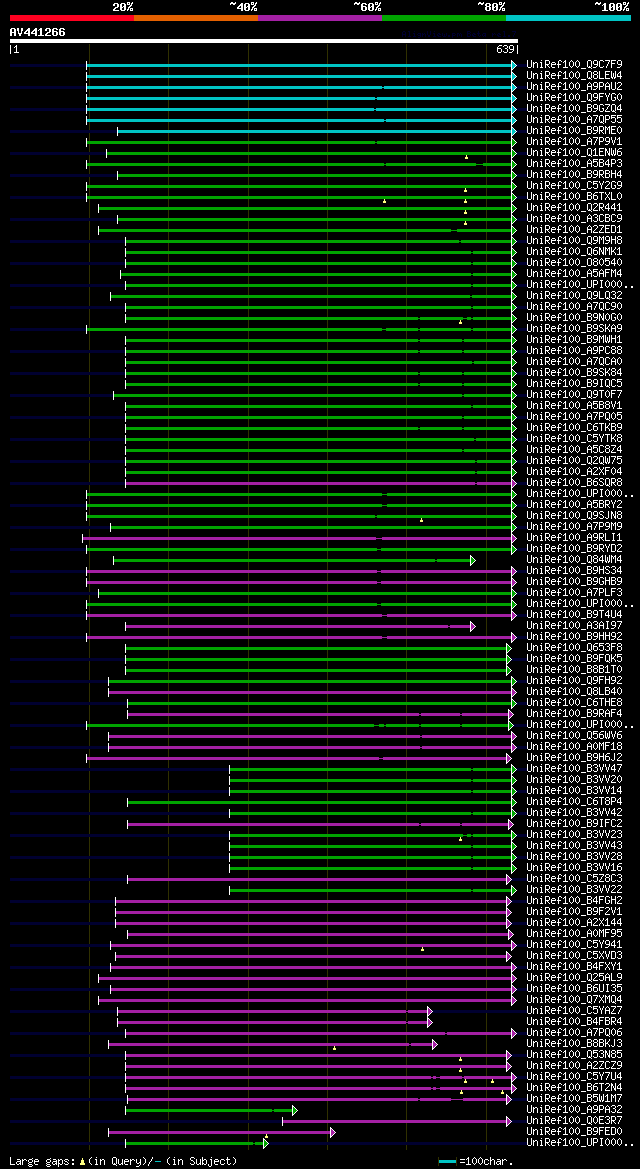The height and width of the screenshot is (1169, 640).
Task: Click the purple alignment bar for B9FED0
Action: point(222,1132)
